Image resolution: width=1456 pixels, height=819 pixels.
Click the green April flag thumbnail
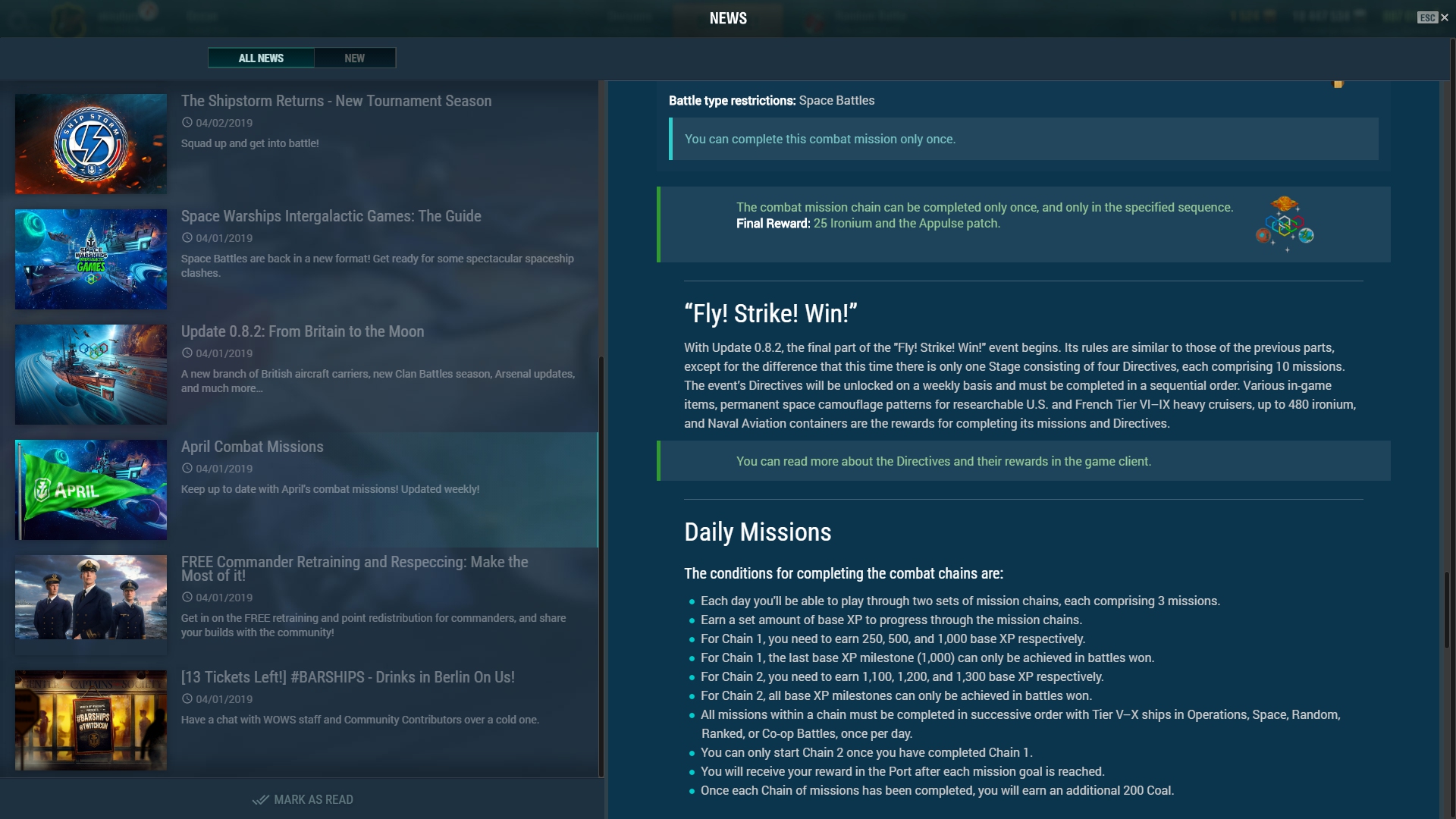[91, 490]
